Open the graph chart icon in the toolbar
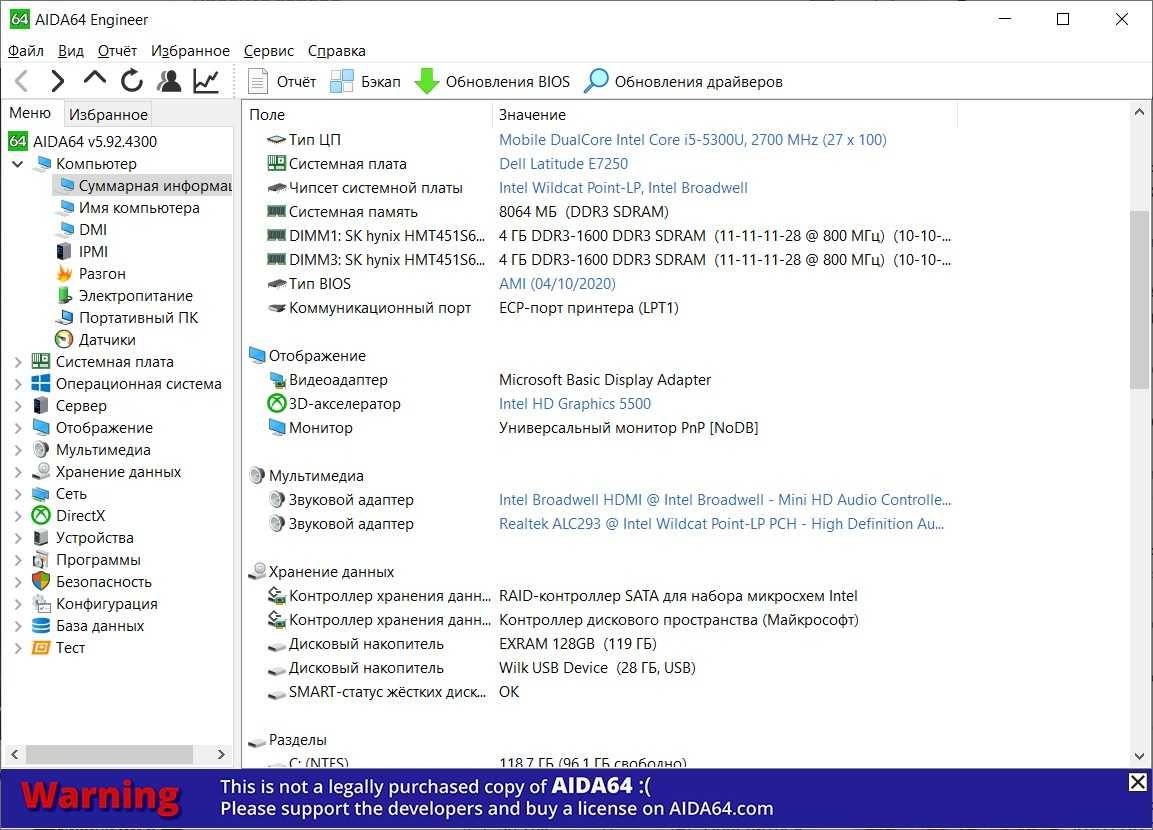Screen dimensions: 1153x830 [x=206, y=81]
